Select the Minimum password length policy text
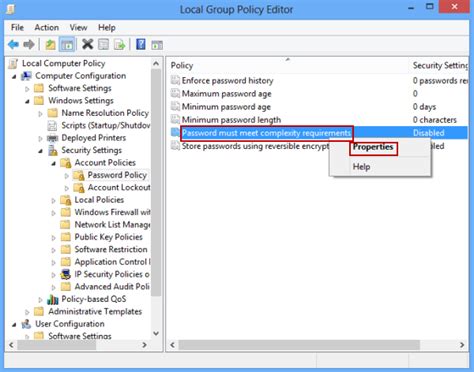 pos(231,120)
